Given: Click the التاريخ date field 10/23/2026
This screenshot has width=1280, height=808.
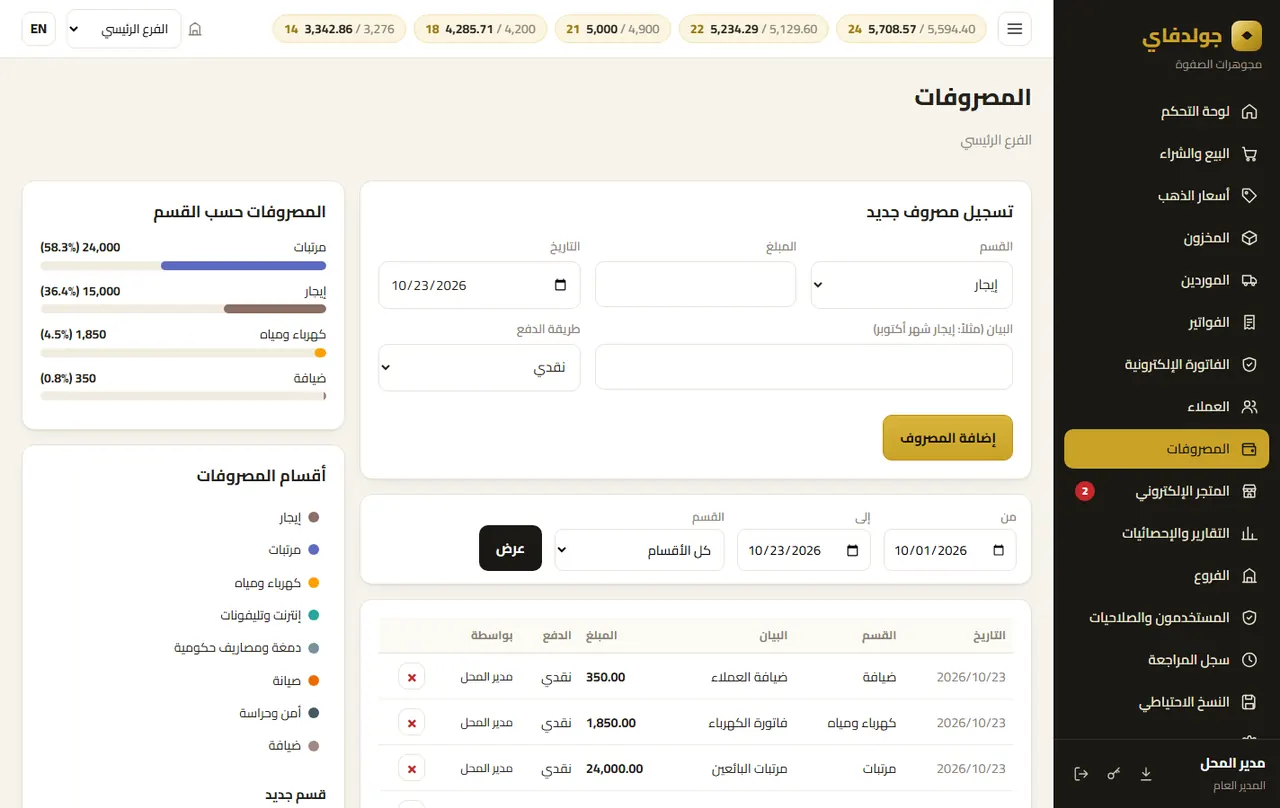Looking at the screenshot, I should 479,285.
